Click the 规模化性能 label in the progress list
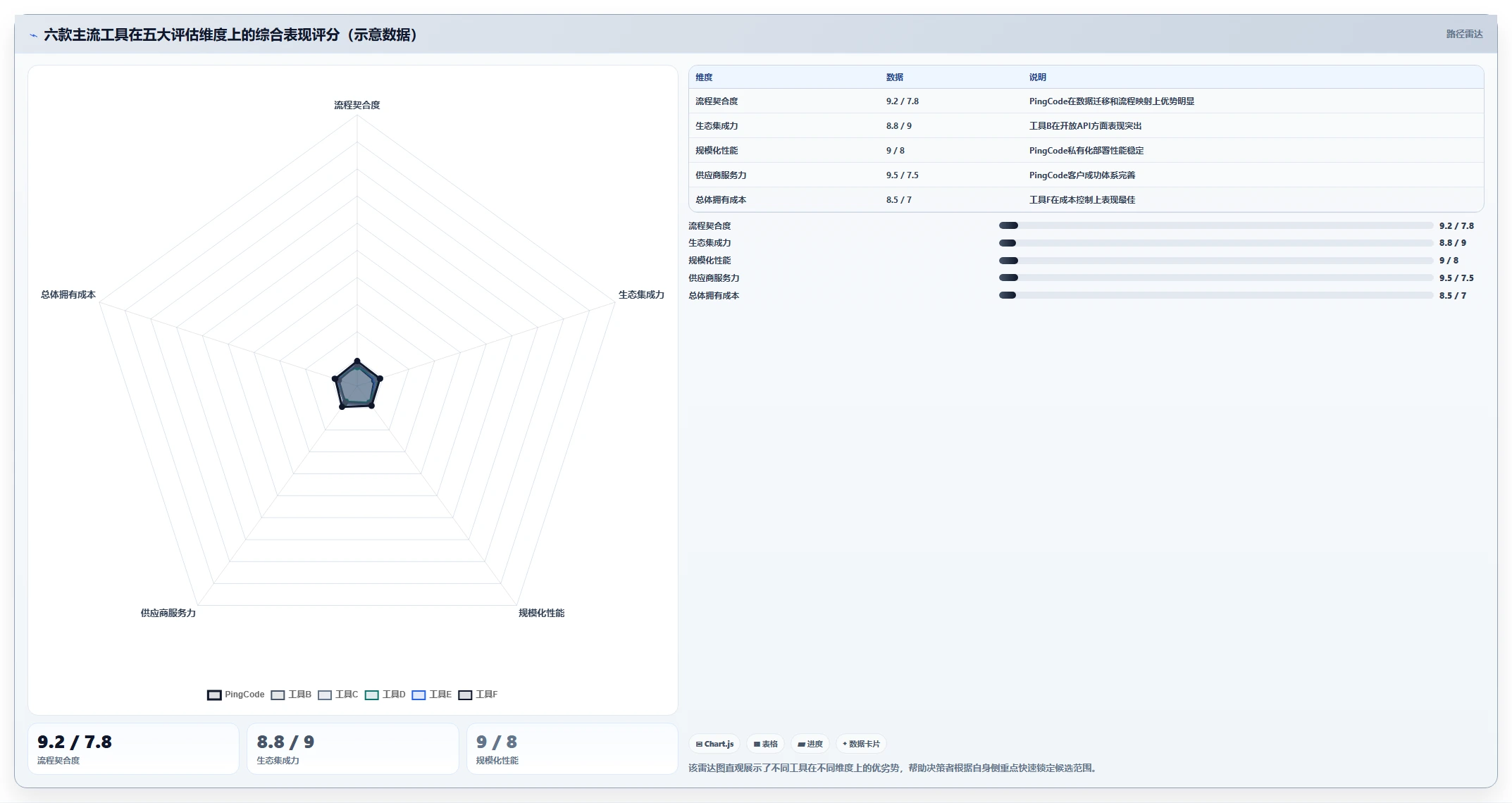 click(x=709, y=261)
